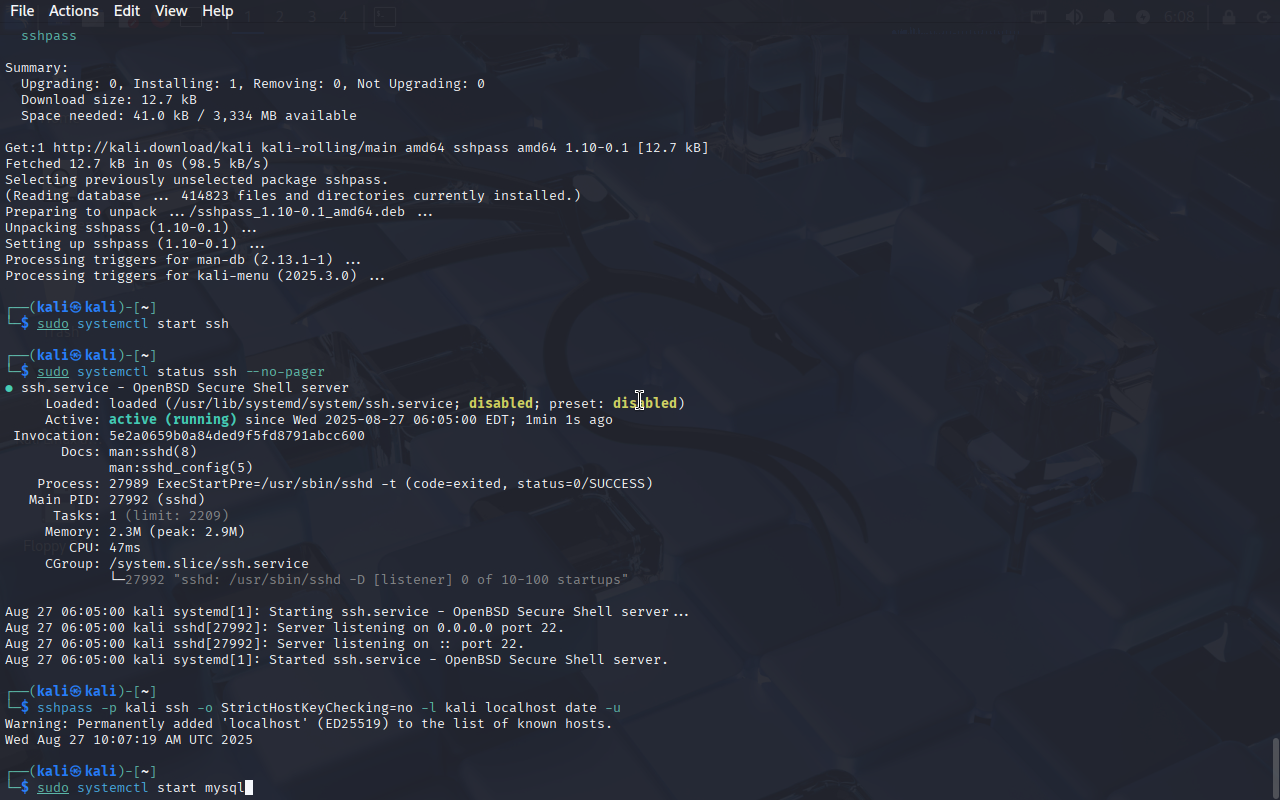Click the 'Summary:' line
This screenshot has width=1280, height=800.
[x=37, y=68]
